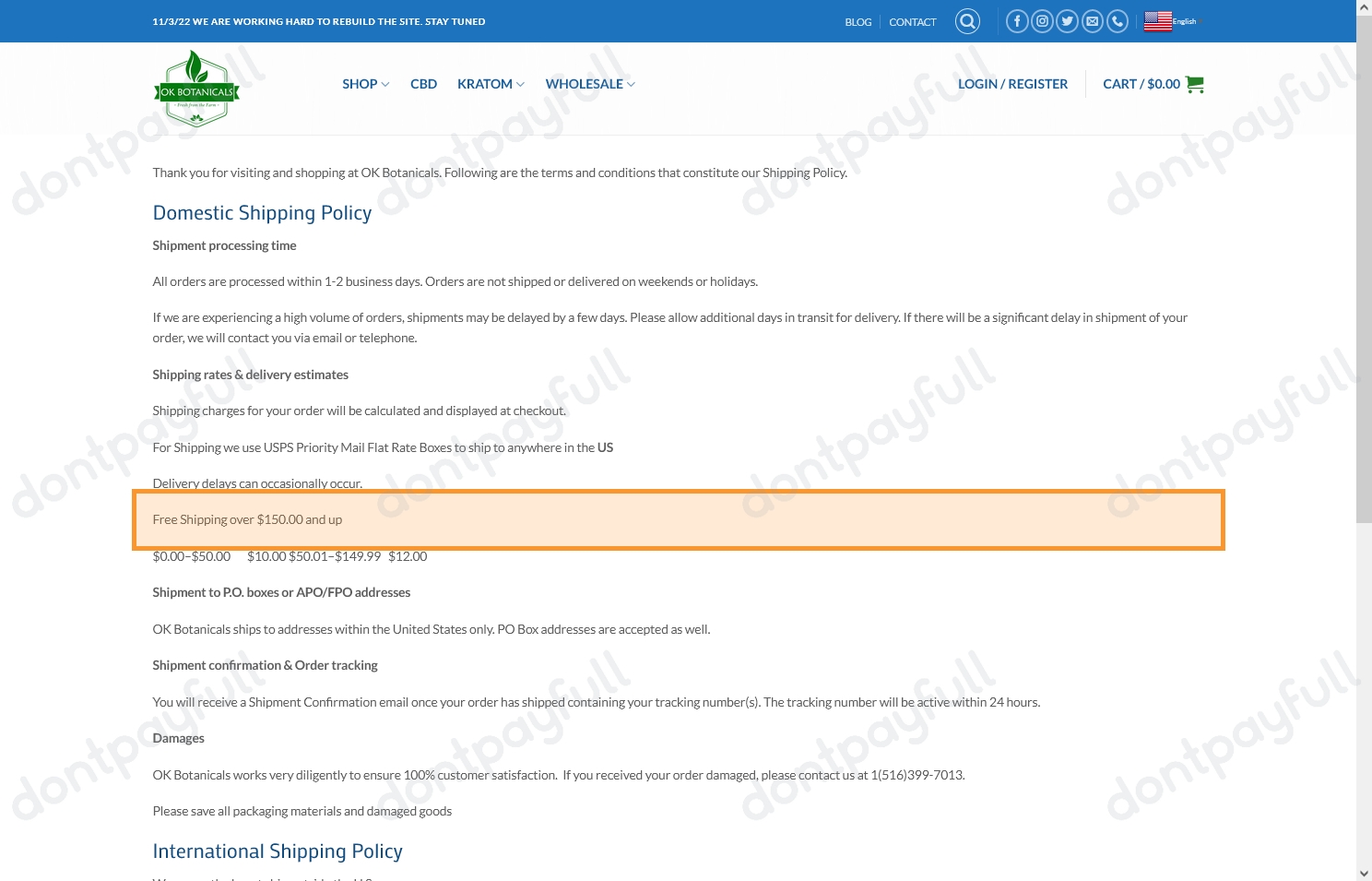Open the CBD menu item
The image size is (1372, 881).
pyautogui.click(x=423, y=84)
